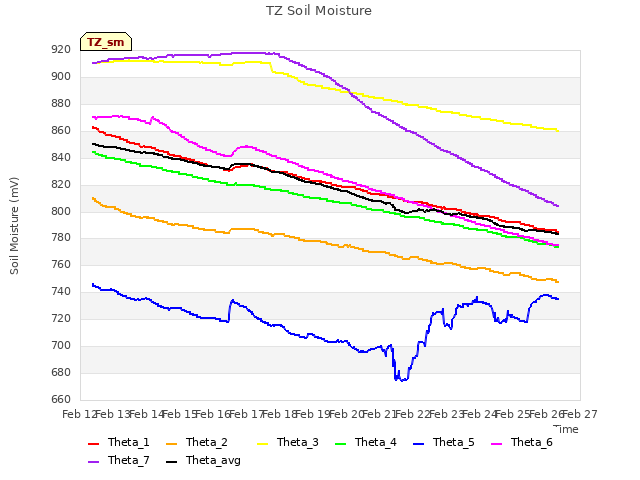Click the Soil Moisture (mV) axis label
The height and width of the screenshot is (480, 640).
[14, 226]
